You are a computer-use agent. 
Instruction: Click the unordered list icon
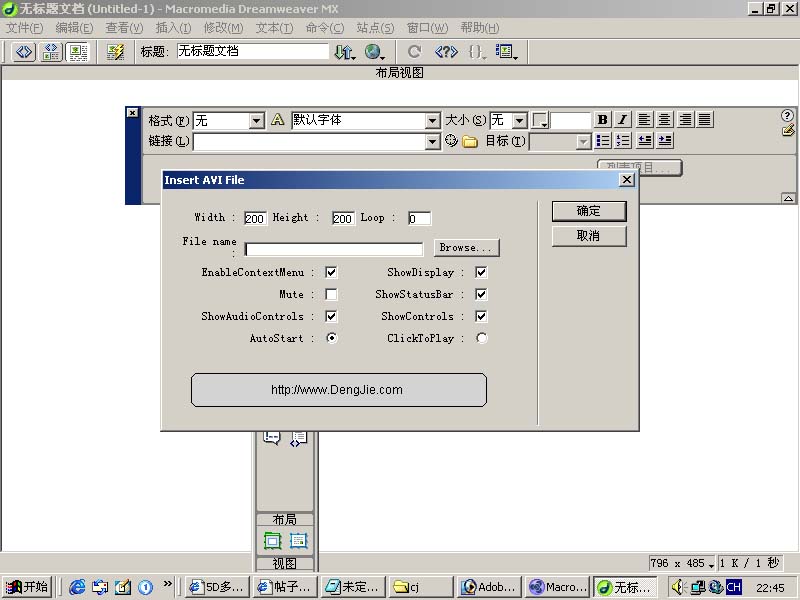point(603,140)
